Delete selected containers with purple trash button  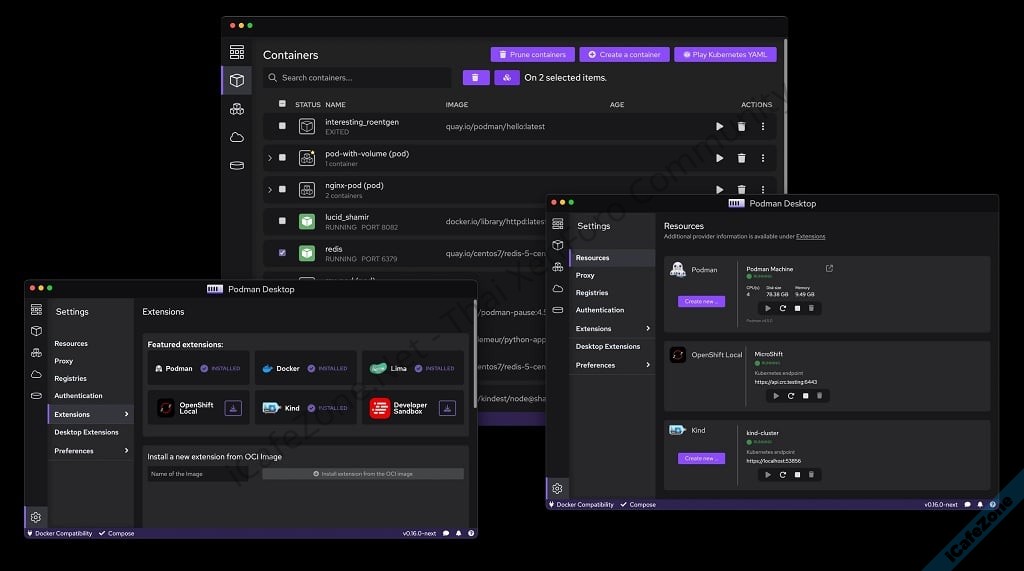(x=475, y=78)
